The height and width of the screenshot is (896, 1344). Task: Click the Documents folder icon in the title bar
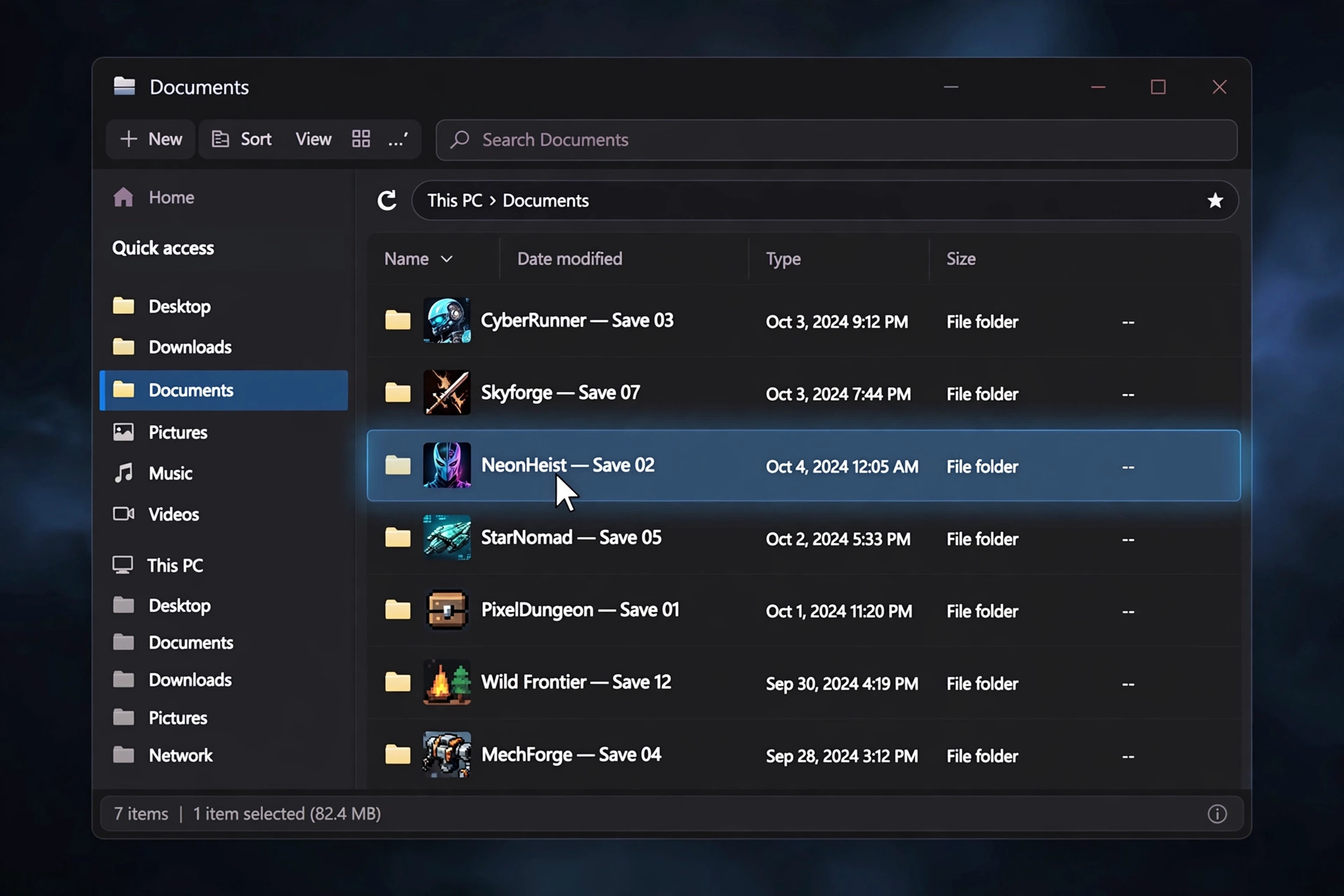point(125,86)
